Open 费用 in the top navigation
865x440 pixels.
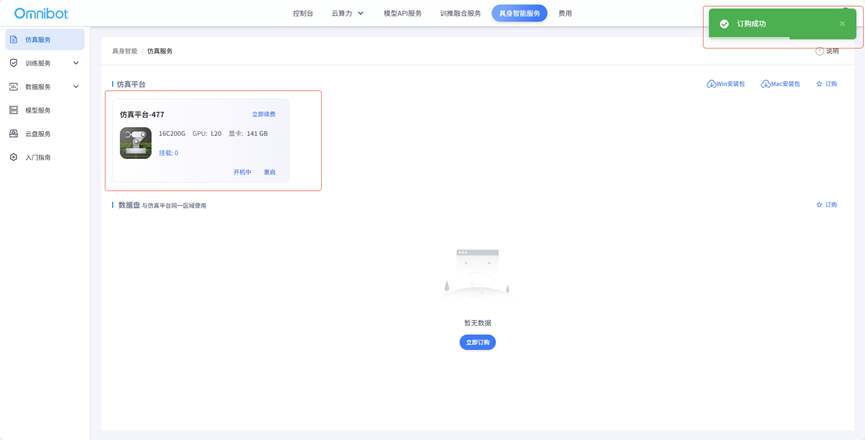pyautogui.click(x=565, y=13)
